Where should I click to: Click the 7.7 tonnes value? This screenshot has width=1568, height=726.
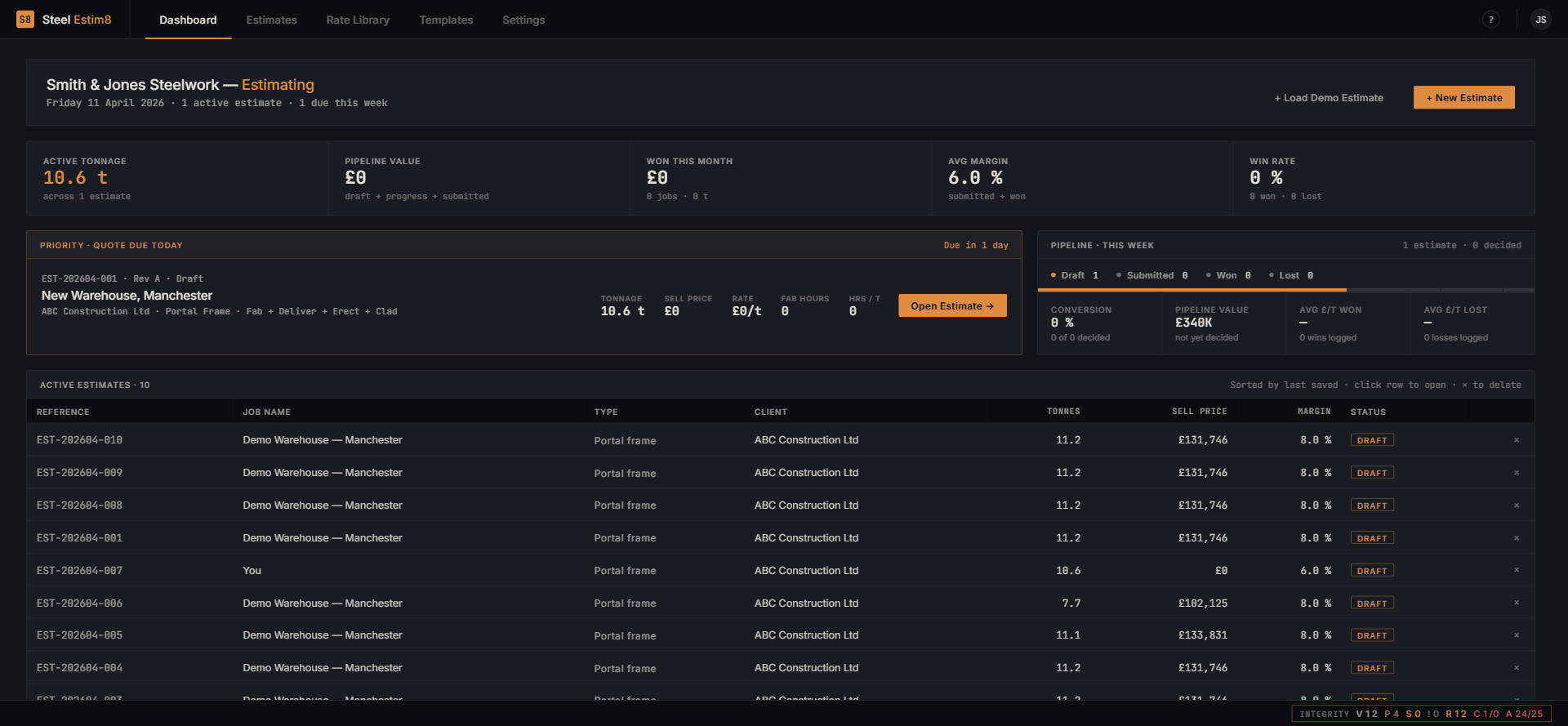[x=1071, y=604]
